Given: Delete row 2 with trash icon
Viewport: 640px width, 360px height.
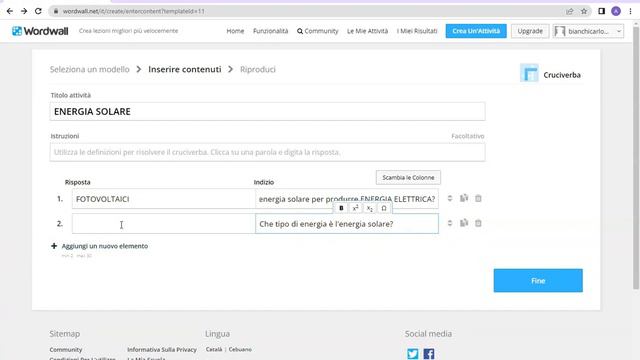Looking at the screenshot, I should click(x=478, y=223).
